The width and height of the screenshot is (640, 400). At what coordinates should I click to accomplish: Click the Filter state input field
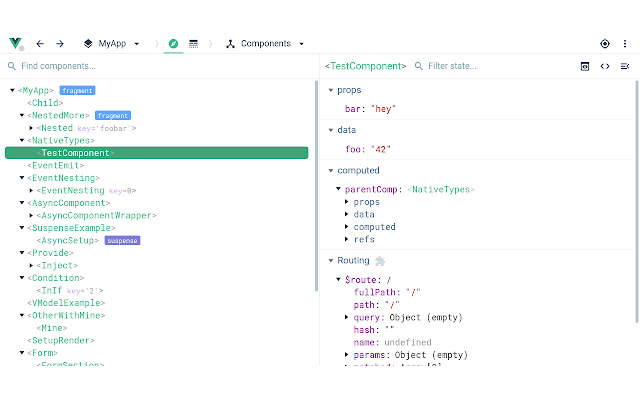[490, 66]
